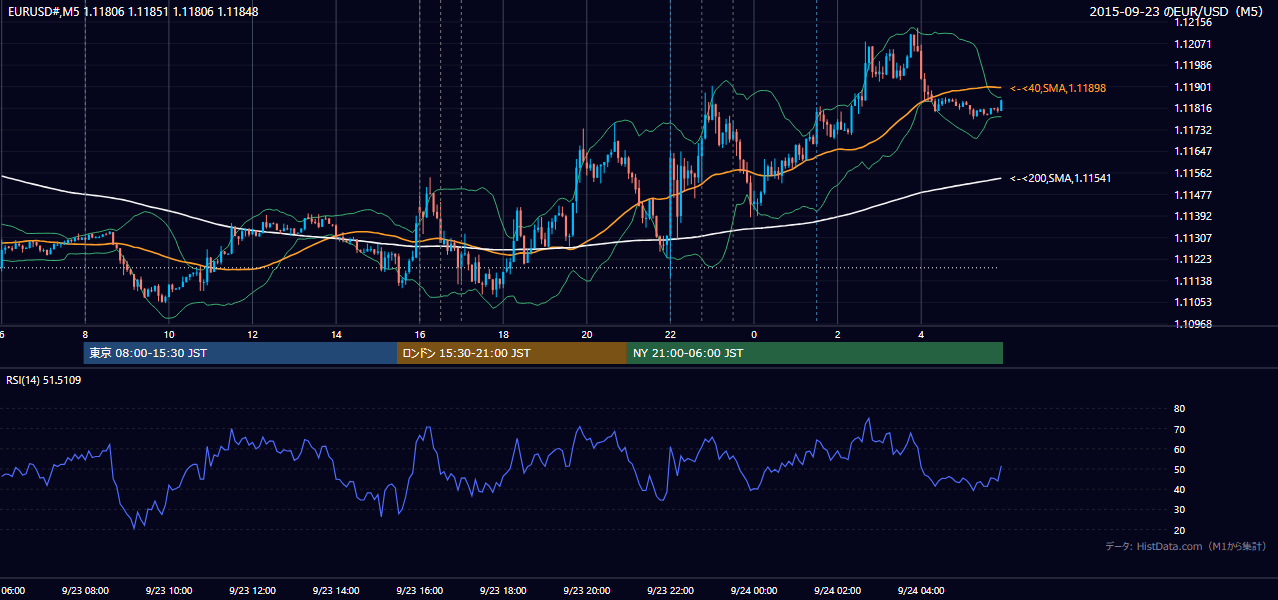This screenshot has height=600, width=1278.
Task: Click price axis value 1.12071
Action: [x=1194, y=44]
